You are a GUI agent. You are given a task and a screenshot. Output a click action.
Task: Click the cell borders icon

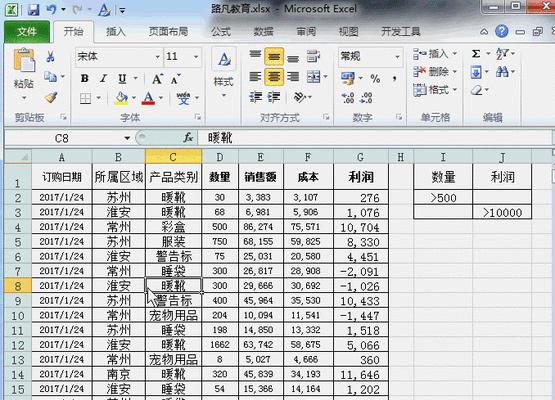(x=85, y=98)
